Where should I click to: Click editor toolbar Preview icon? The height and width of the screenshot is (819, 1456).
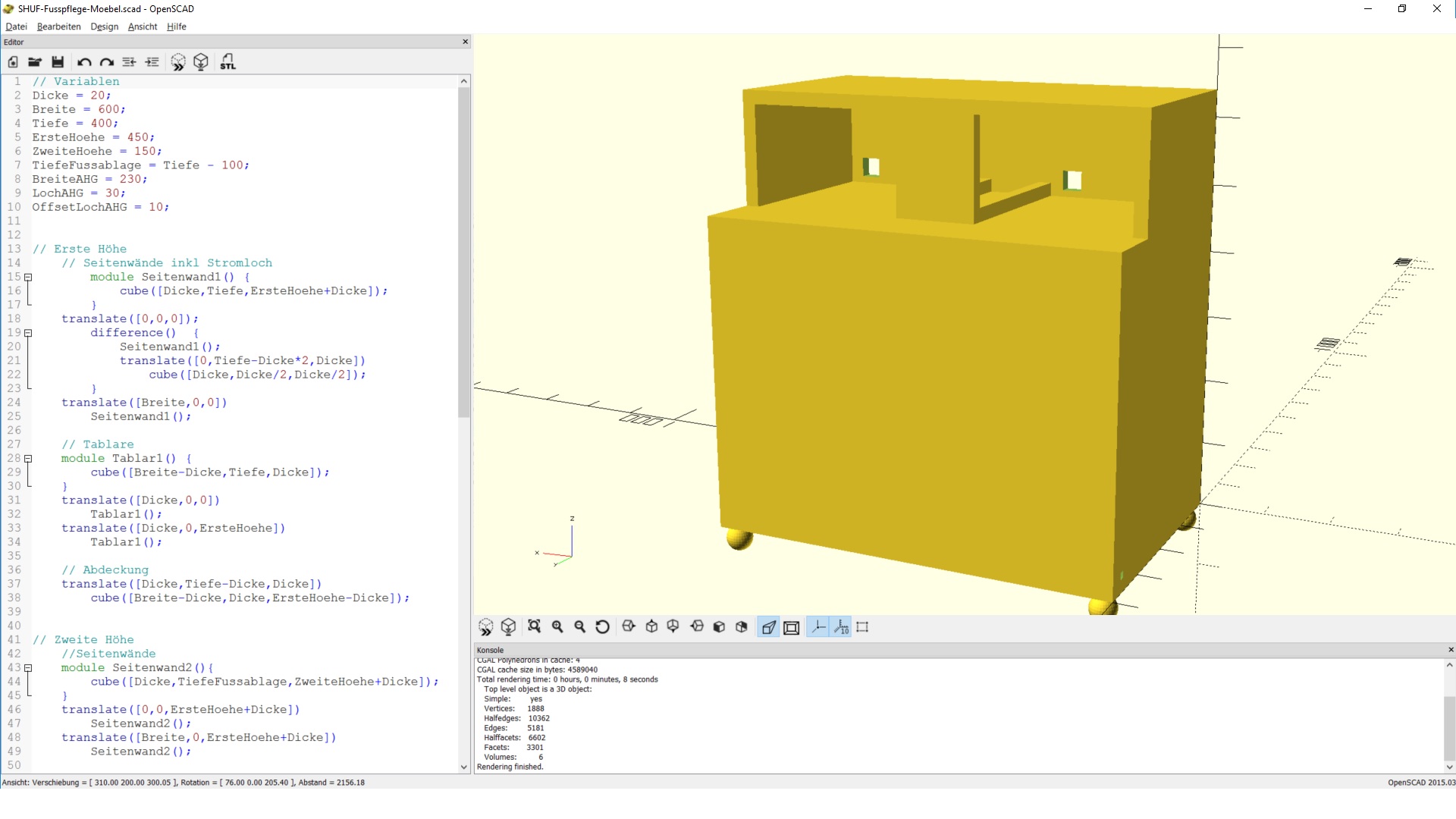tap(178, 62)
